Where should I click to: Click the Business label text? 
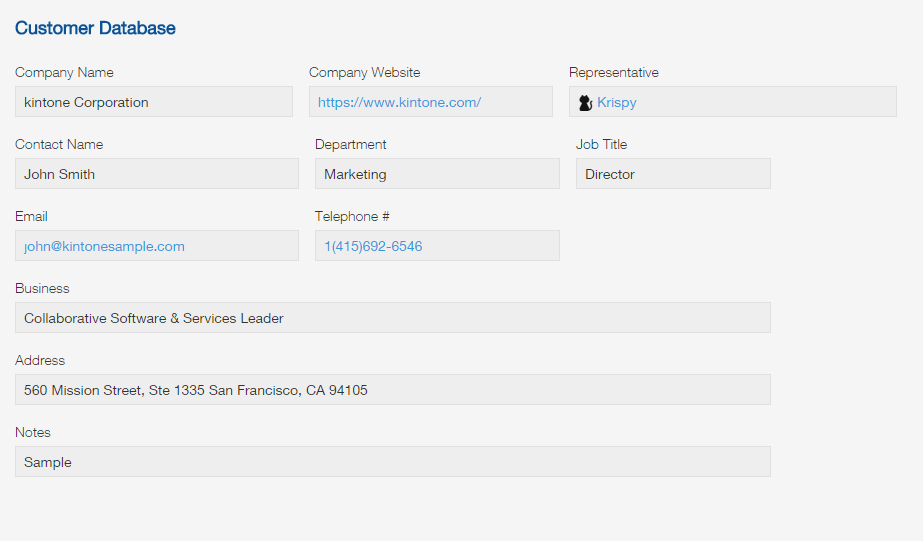(42, 288)
